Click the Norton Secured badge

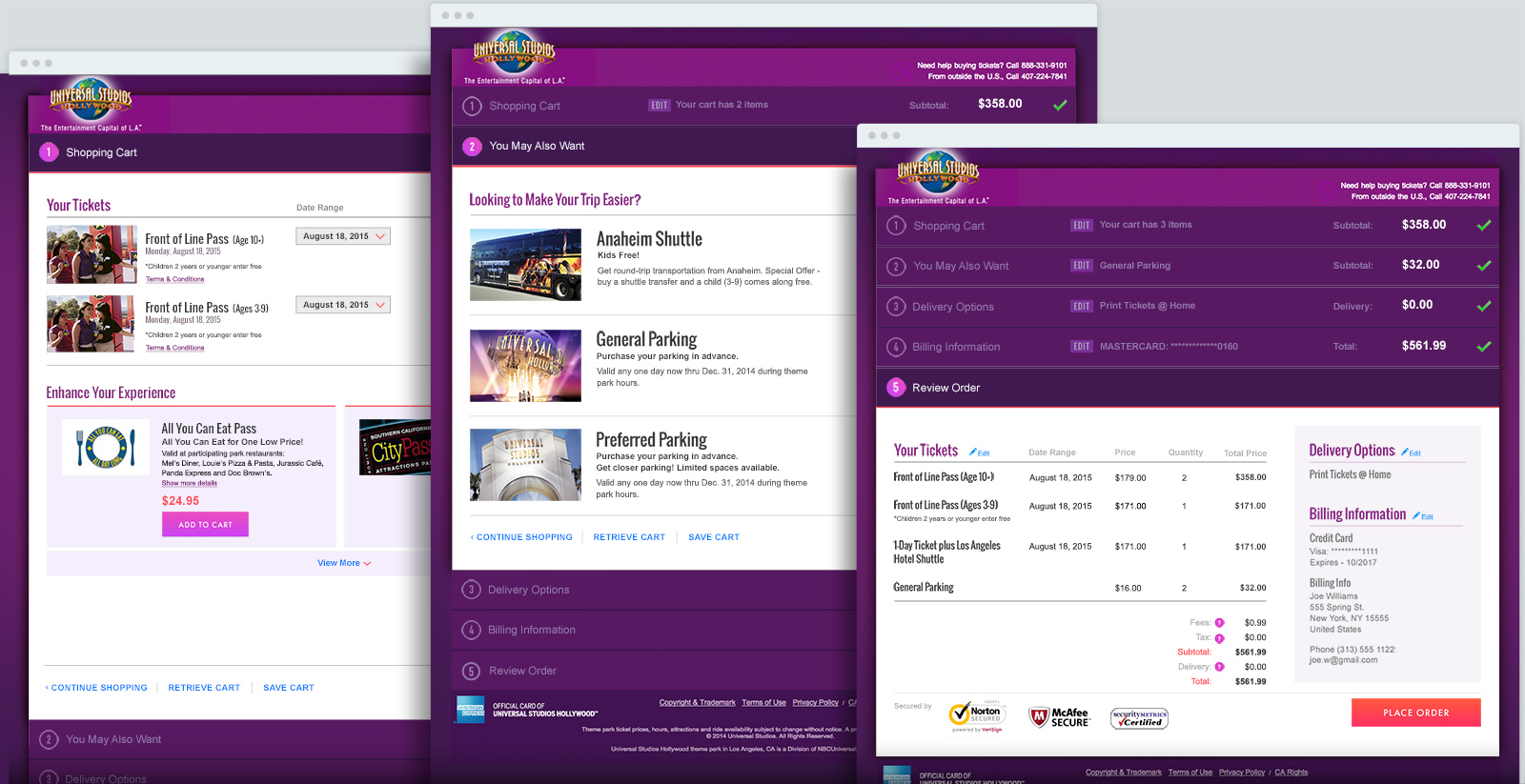(975, 715)
